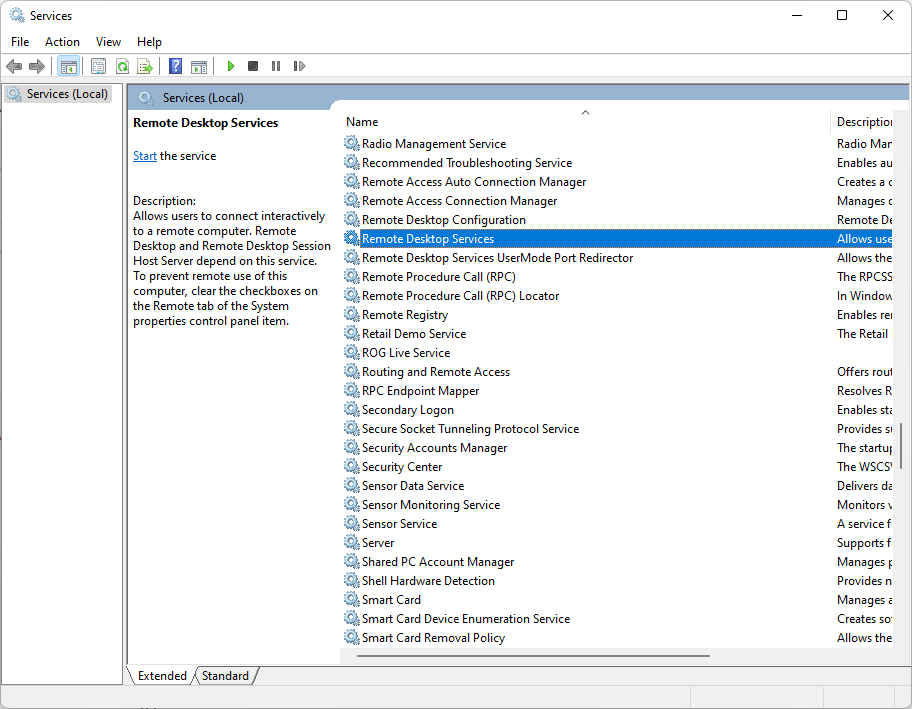
Task: Click the Pause Service toolbar icon
Action: pos(276,66)
